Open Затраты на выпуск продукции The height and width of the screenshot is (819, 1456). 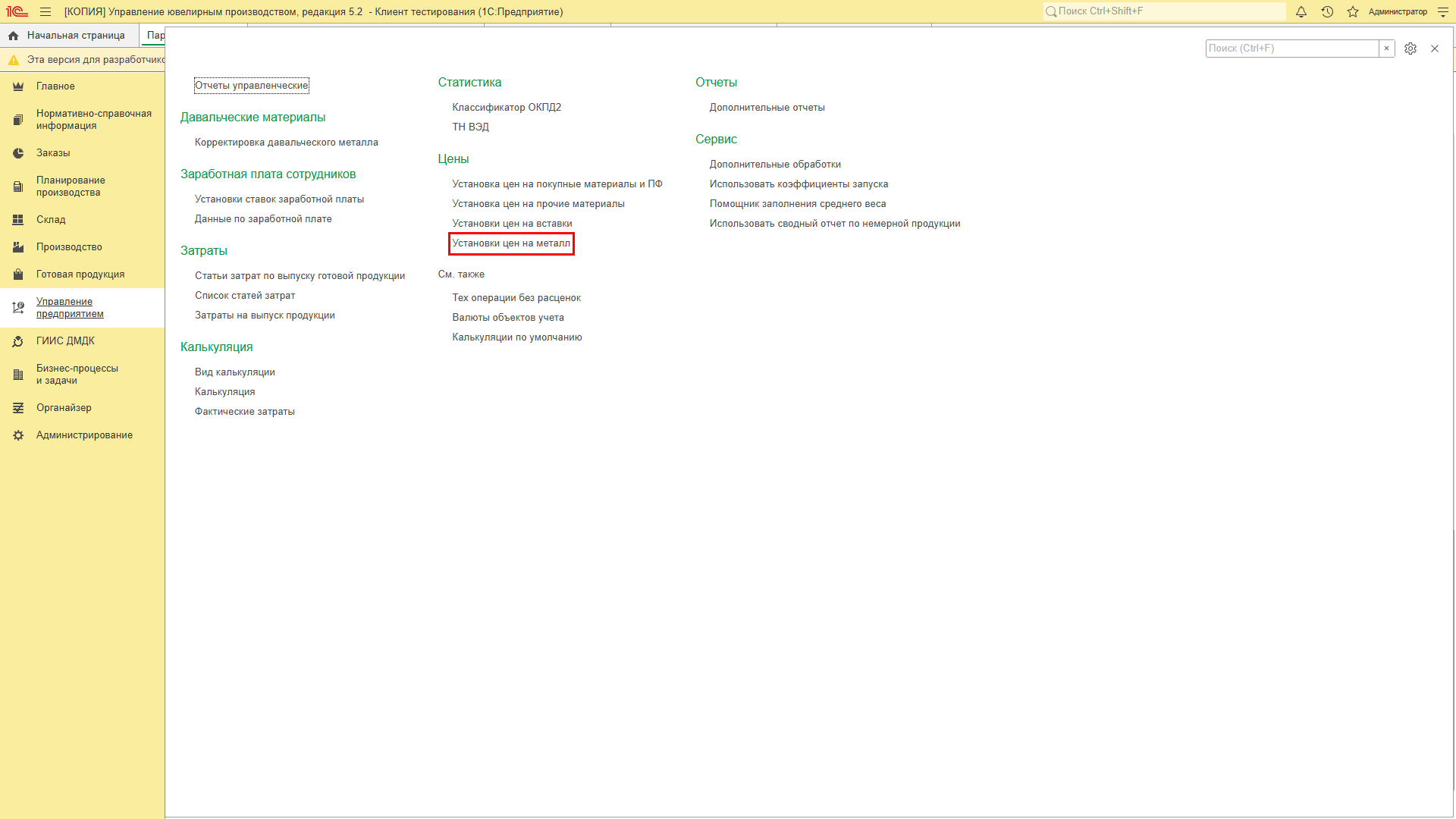(x=265, y=315)
